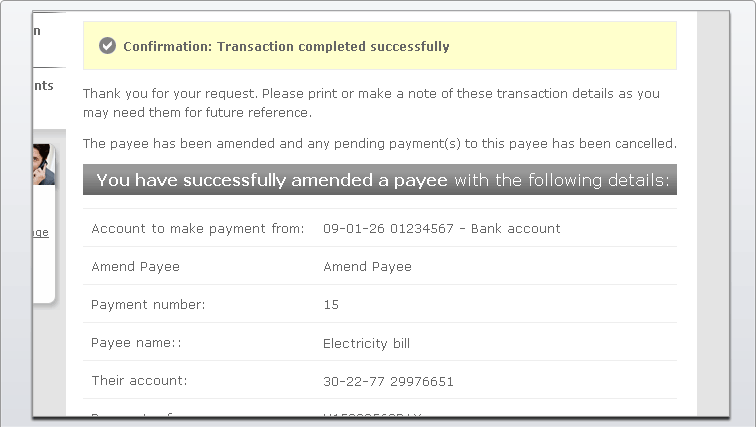Click the "Transaction completed successfully" confirmation text

tap(286, 46)
